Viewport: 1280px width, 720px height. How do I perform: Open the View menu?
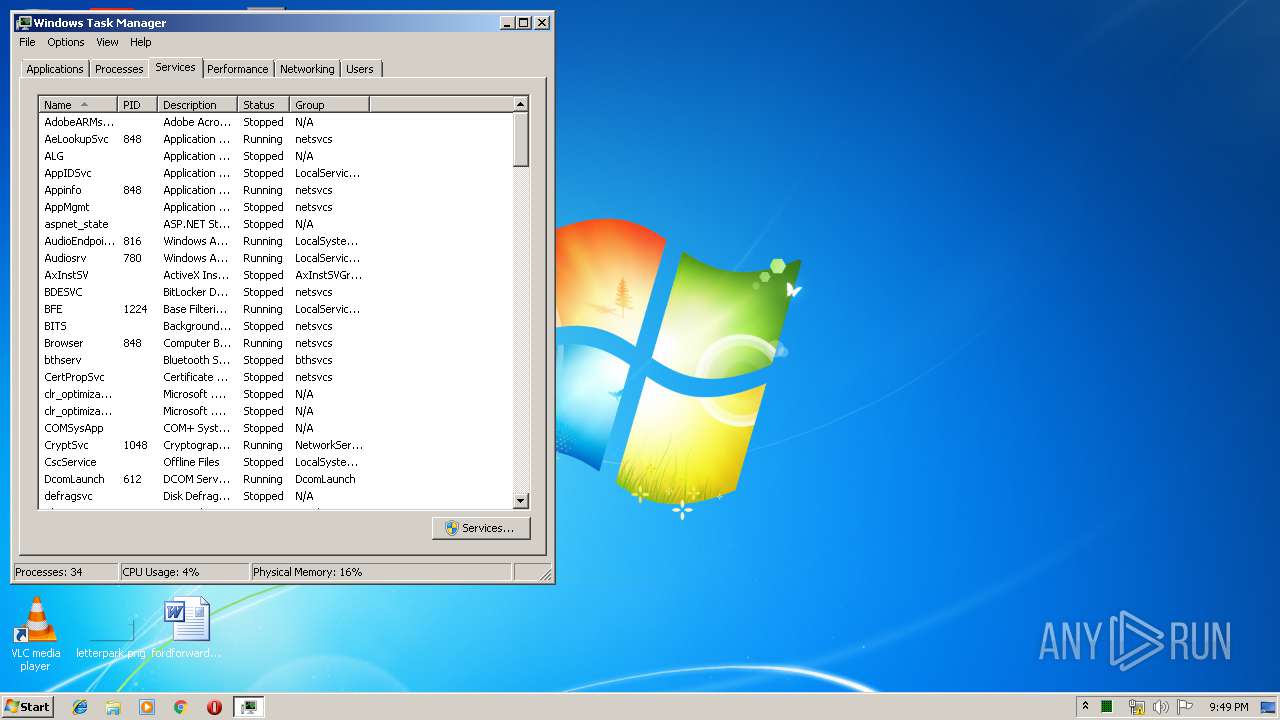point(107,42)
